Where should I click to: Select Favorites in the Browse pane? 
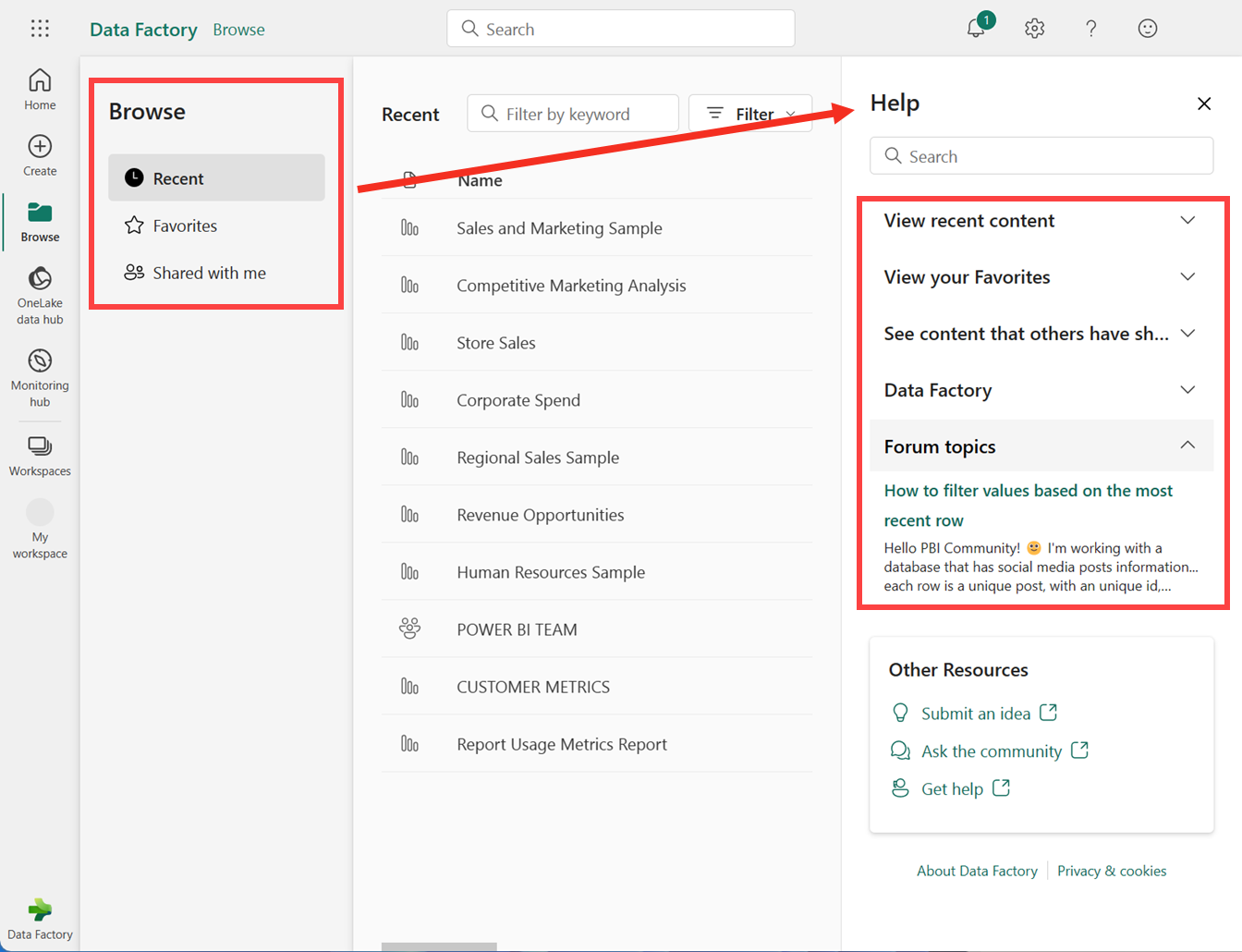click(216, 226)
